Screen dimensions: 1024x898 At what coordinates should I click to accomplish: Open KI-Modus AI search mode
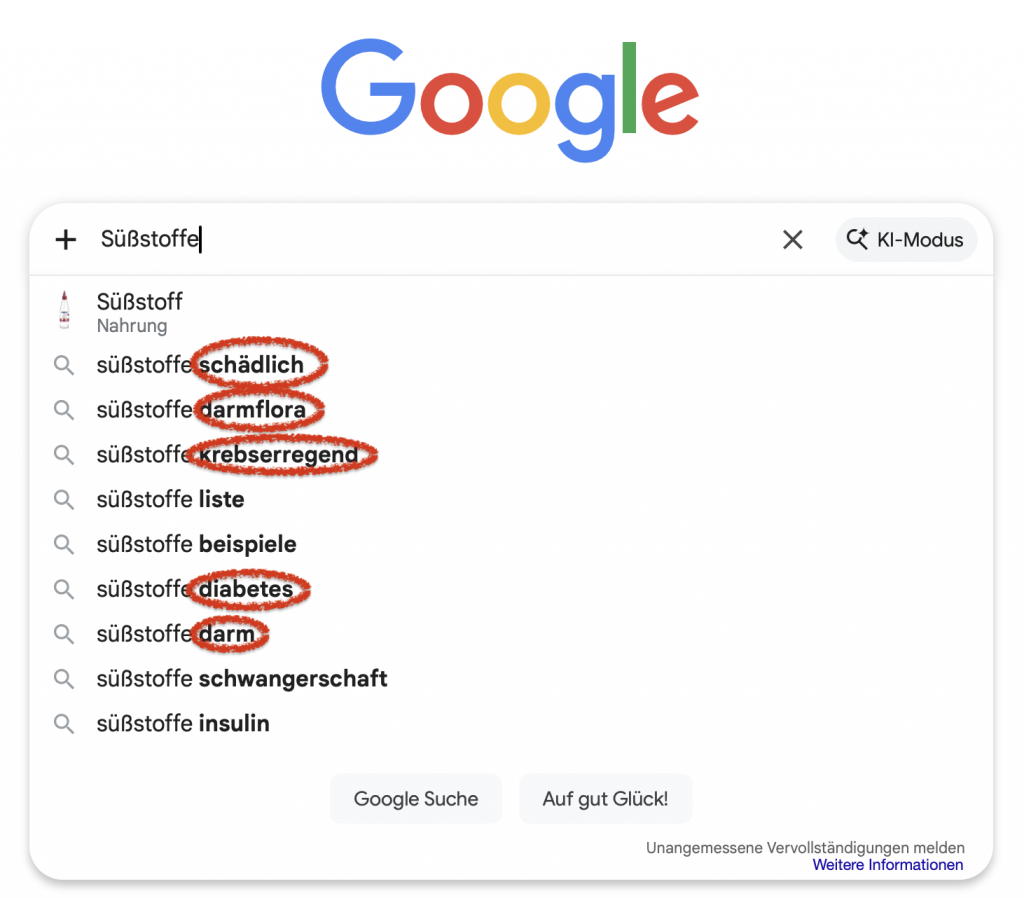click(906, 240)
